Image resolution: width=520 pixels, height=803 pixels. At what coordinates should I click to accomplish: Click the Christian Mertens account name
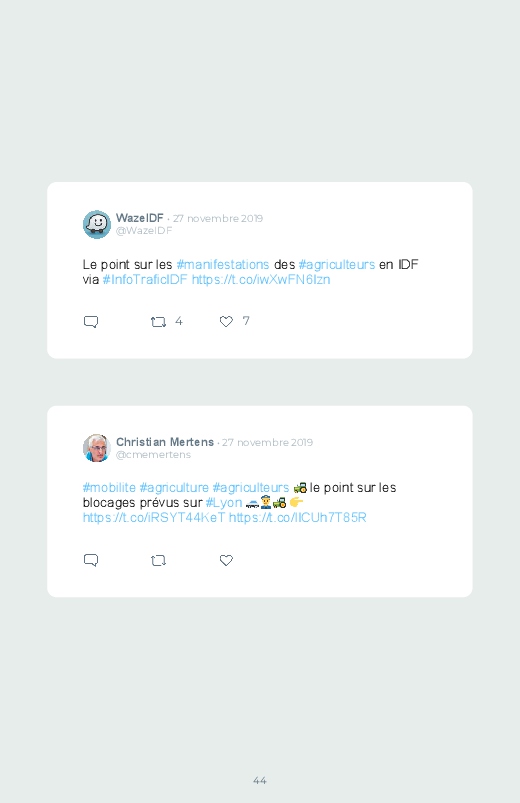click(x=165, y=442)
